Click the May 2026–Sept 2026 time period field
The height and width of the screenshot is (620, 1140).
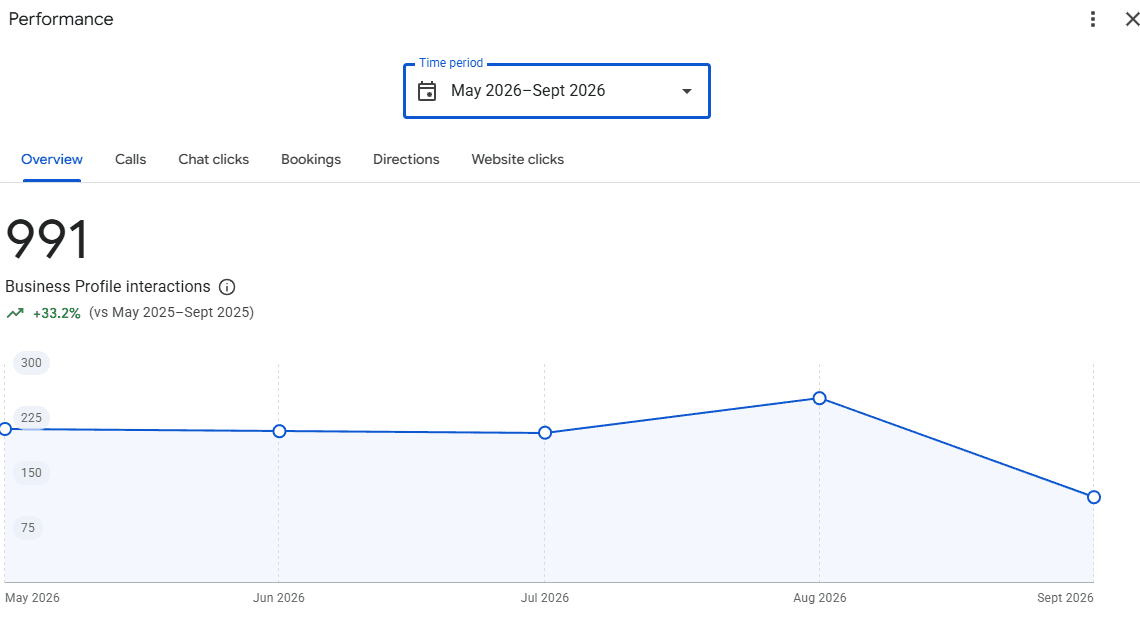tap(557, 91)
